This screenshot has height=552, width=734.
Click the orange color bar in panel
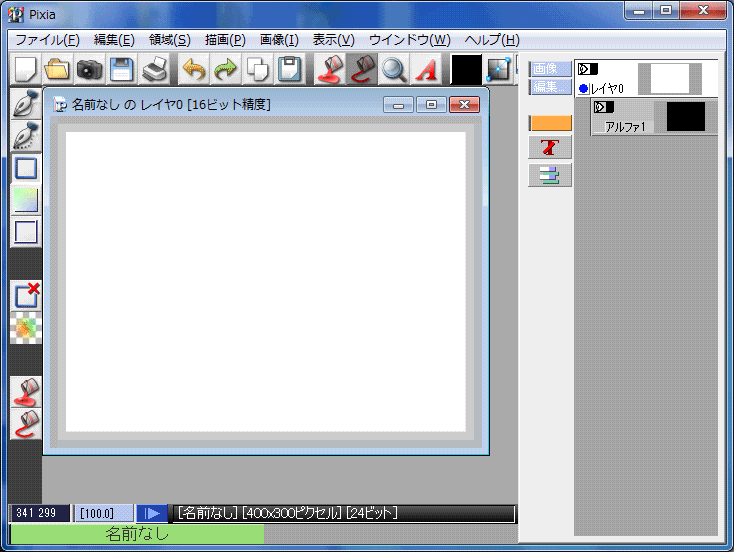click(550, 123)
